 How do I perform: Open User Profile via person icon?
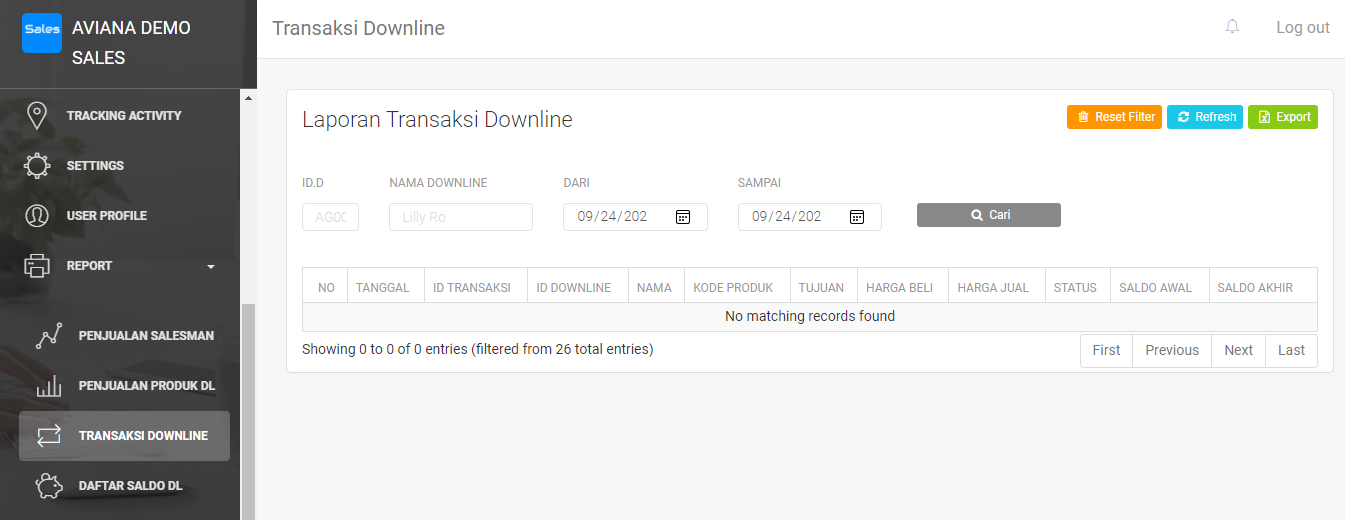pyautogui.click(x=37, y=216)
